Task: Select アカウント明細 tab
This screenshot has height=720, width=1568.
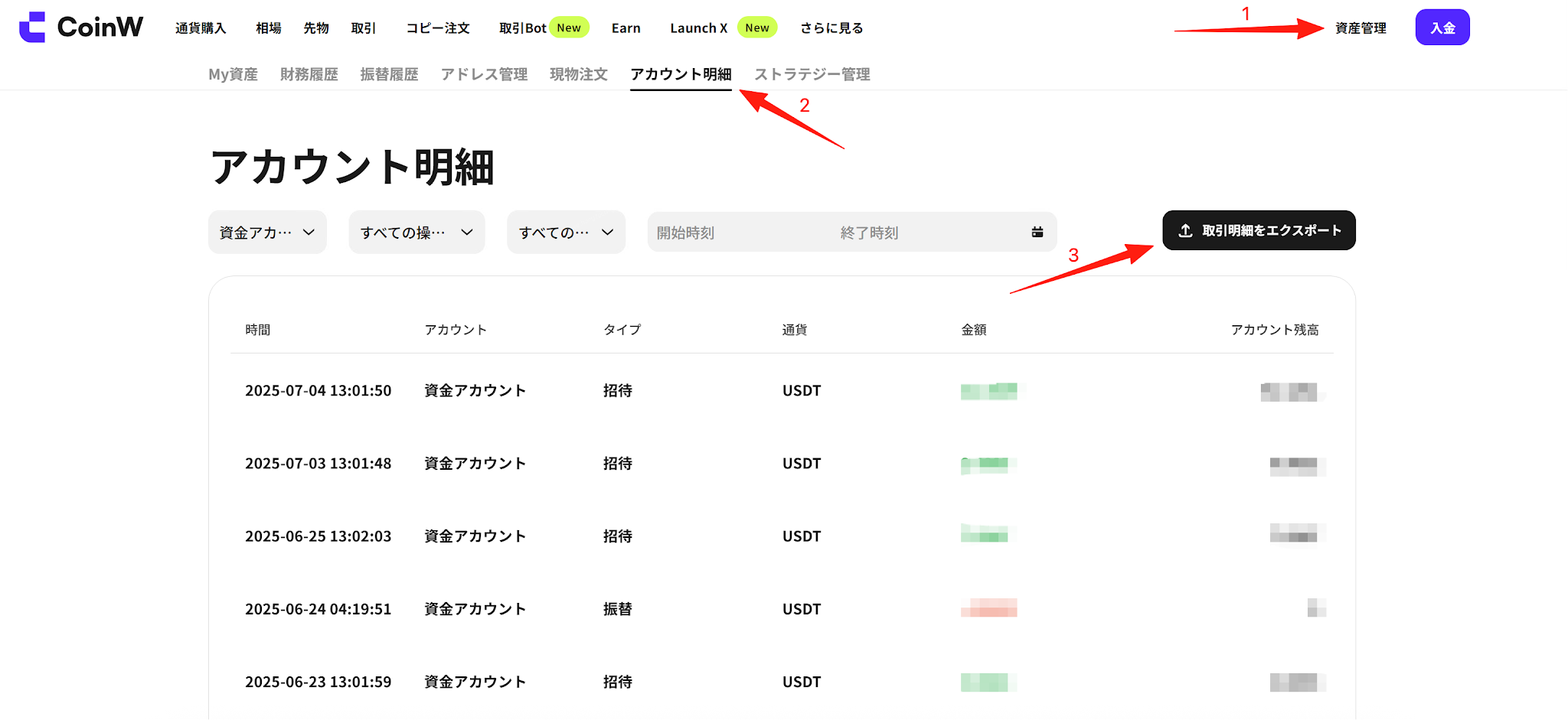Action: click(681, 74)
